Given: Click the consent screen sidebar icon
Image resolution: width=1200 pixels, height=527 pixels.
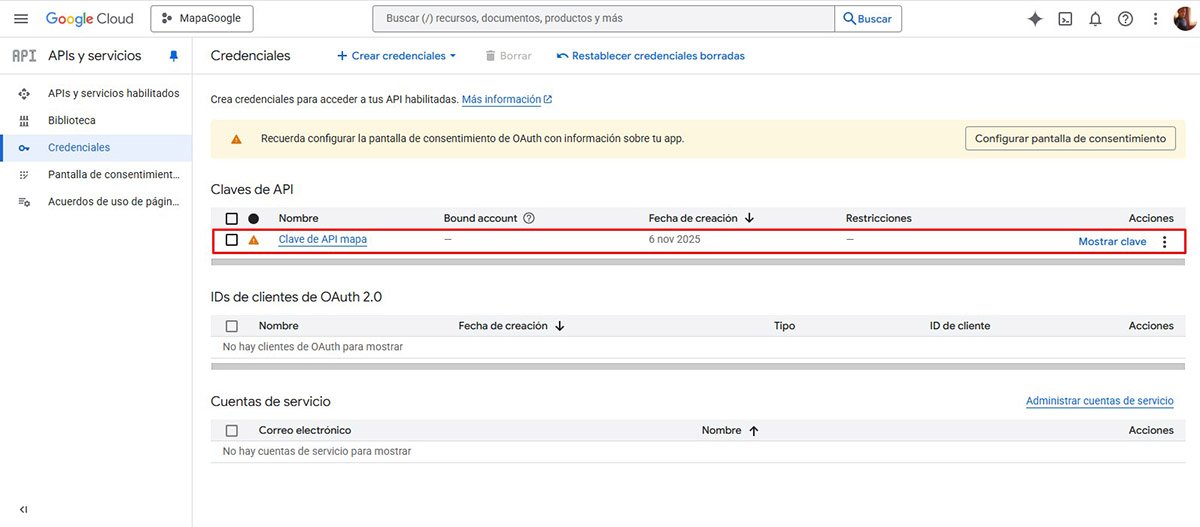Looking at the screenshot, I should pyautogui.click(x=24, y=174).
